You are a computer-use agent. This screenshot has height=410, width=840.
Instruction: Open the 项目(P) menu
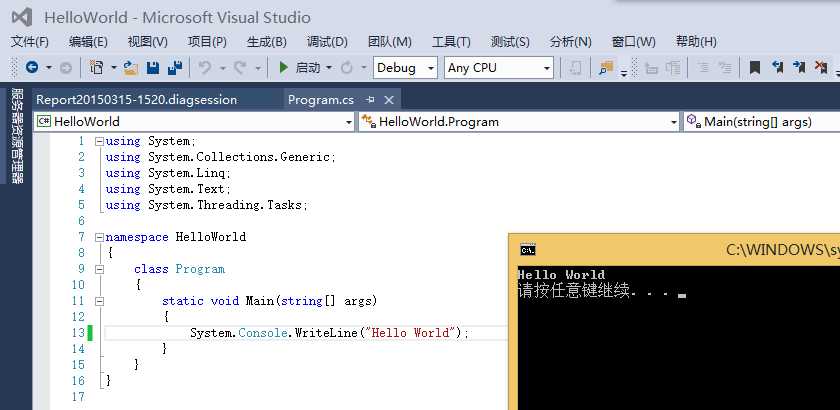(207, 41)
